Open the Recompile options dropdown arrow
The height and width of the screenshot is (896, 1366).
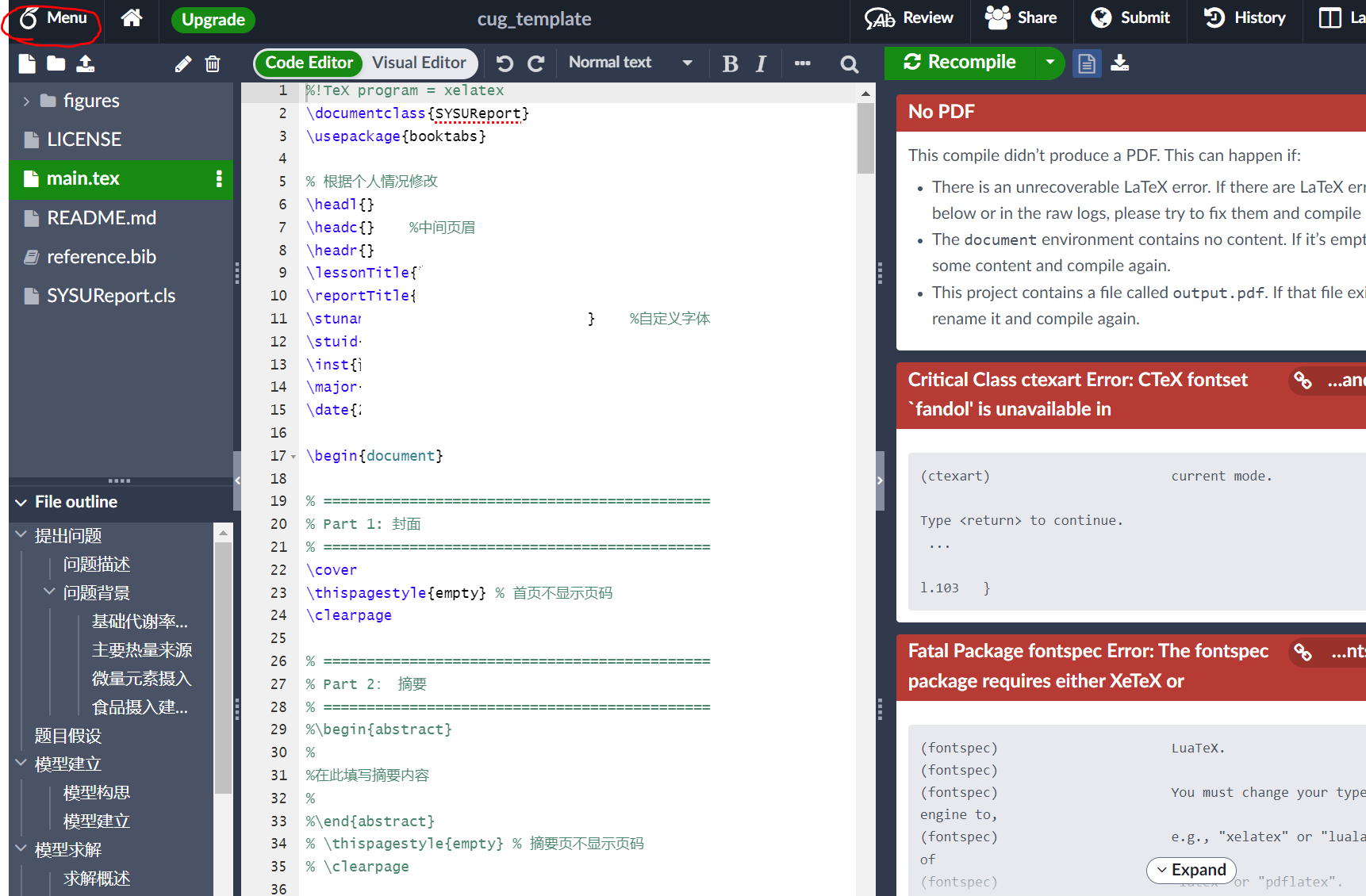coord(1050,62)
